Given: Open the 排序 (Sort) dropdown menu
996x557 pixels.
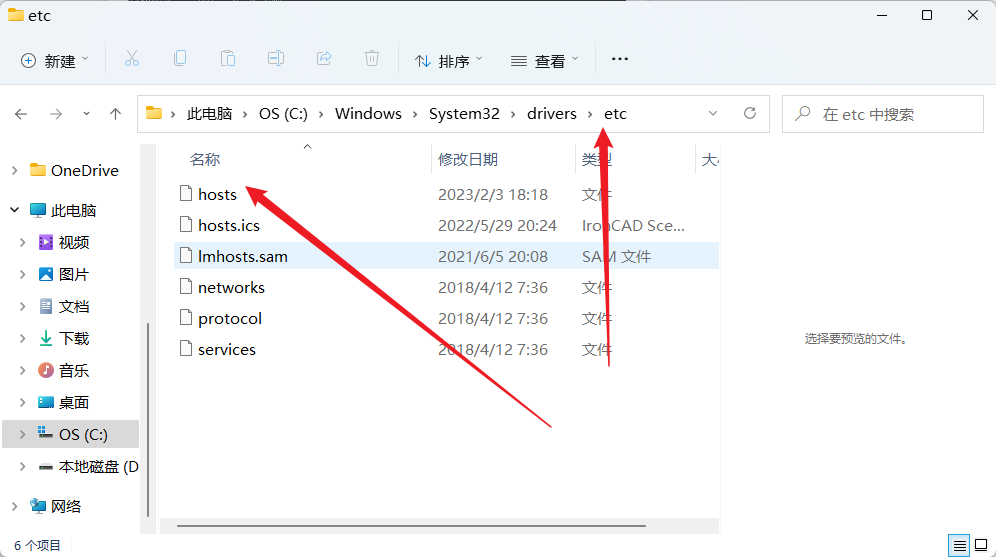Looking at the screenshot, I should click(x=449, y=60).
